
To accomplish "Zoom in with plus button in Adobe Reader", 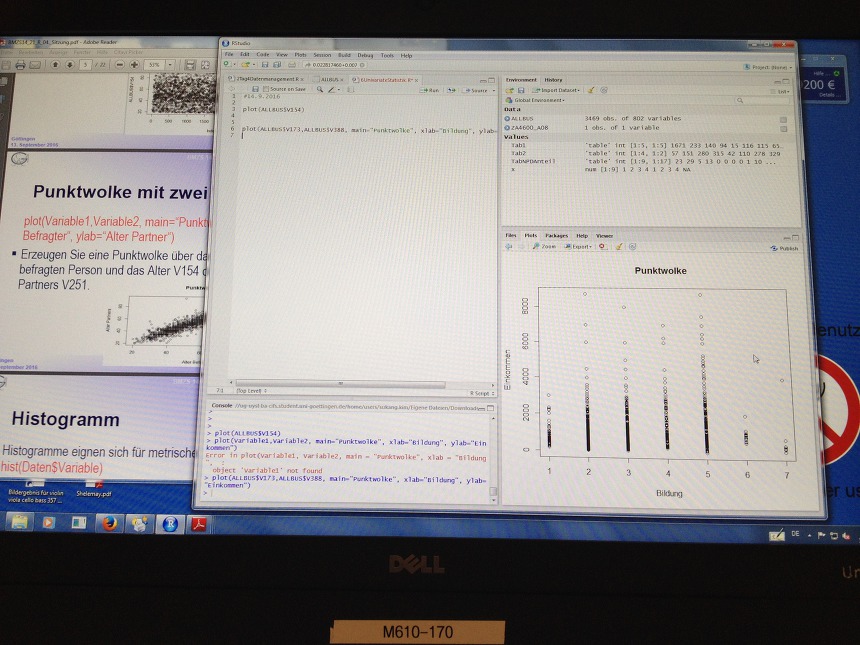I will (x=134, y=65).
